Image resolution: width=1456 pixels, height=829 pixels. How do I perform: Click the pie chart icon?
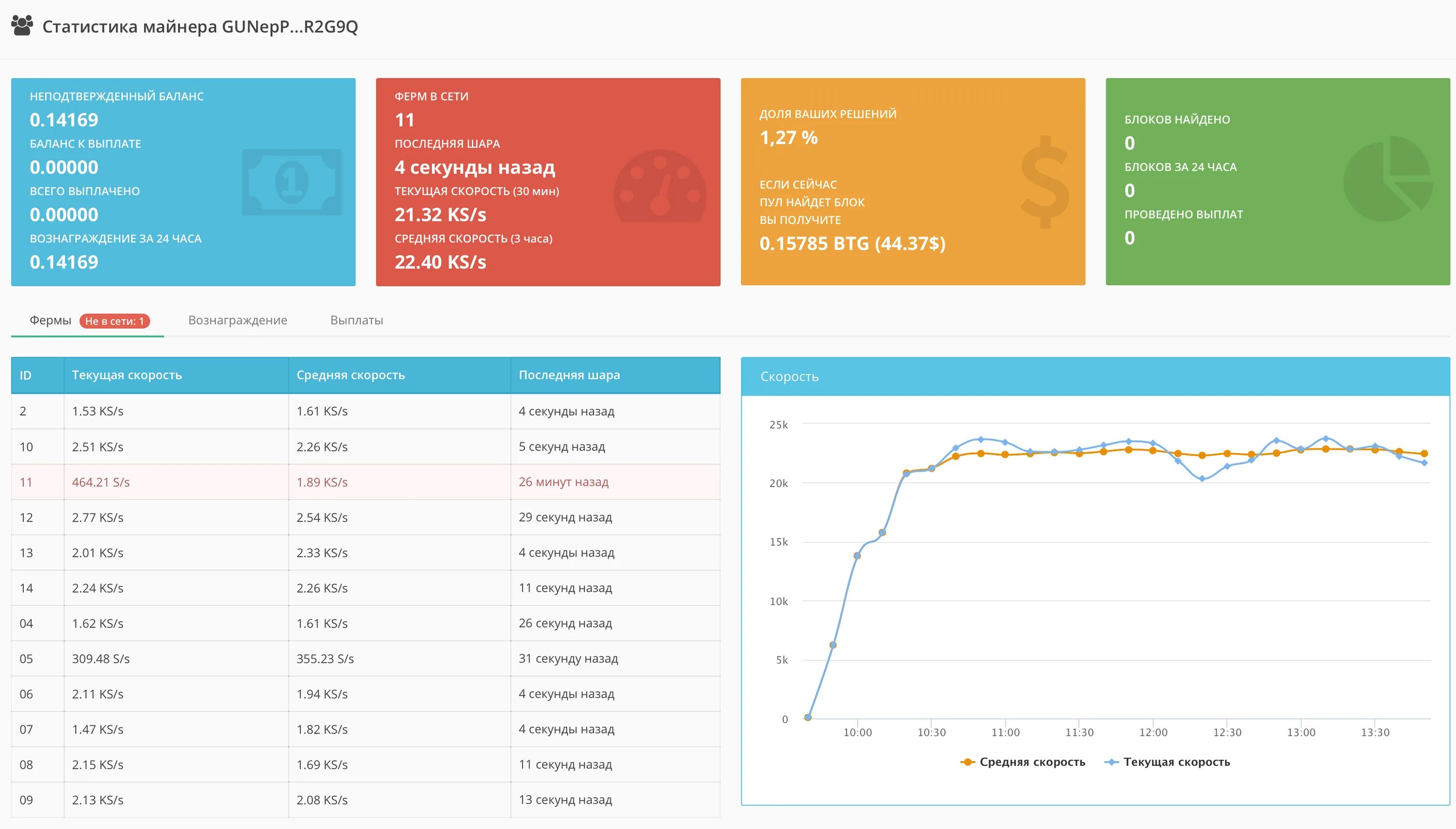pos(1388,179)
